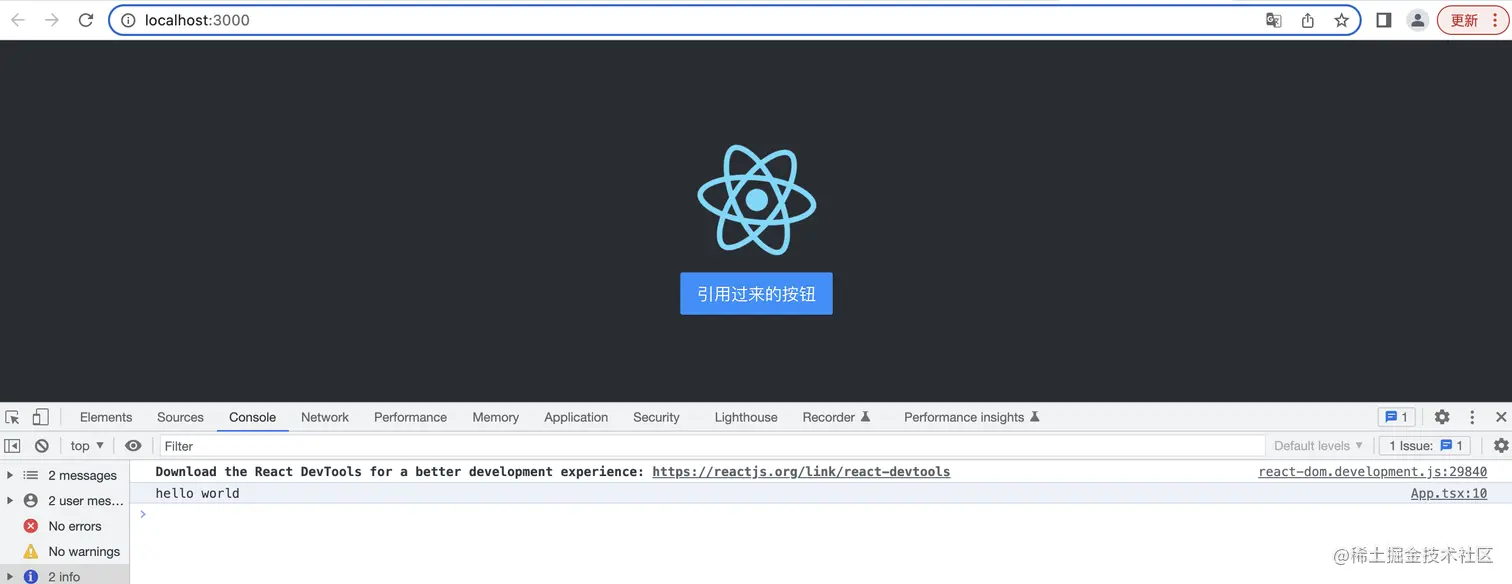The image size is (1512, 584).
Task: Open the Default levels dropdown
Action: [x=1318, y=446]
